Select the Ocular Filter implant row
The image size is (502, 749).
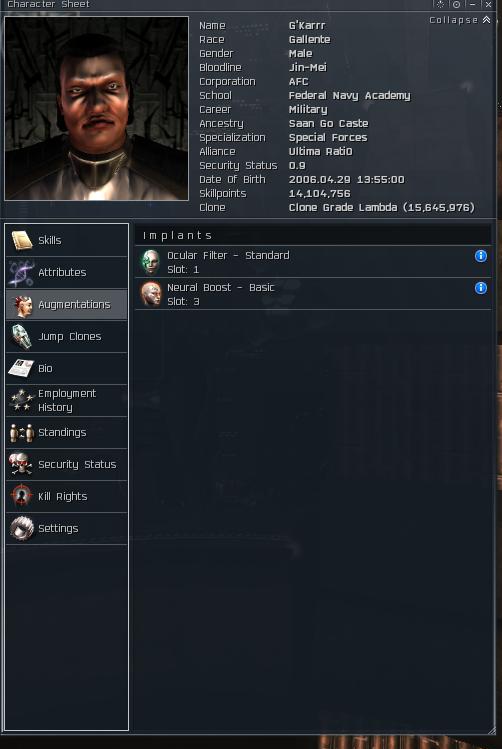(313, 262)
